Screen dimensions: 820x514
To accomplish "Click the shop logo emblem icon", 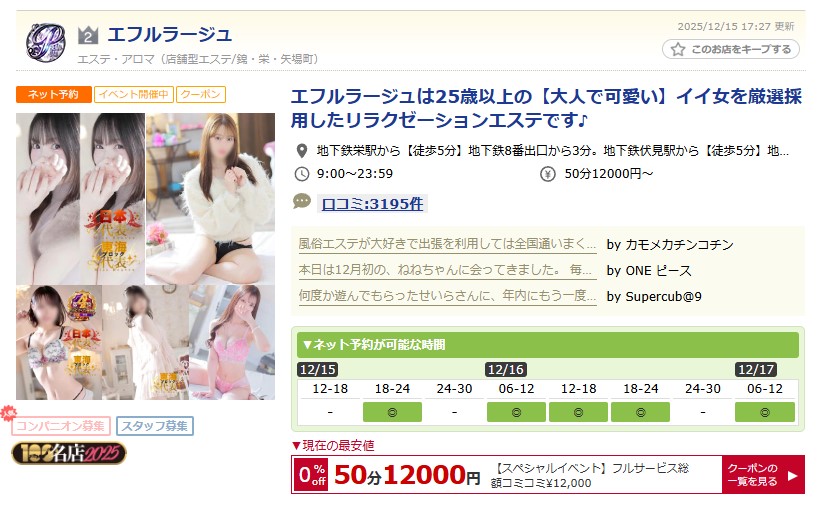I will (x=46, y=43).
